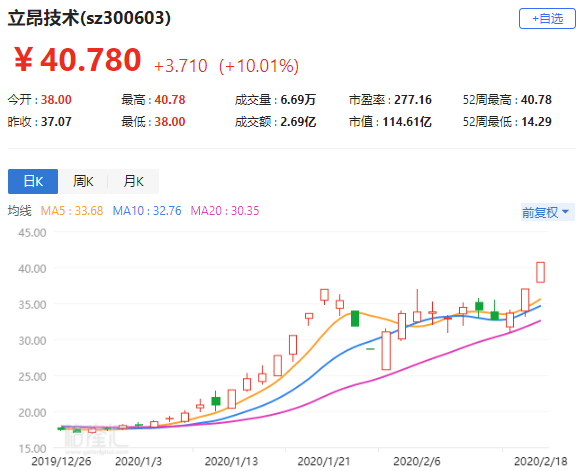This screenshot has width=578, height=471.
Task: Click 成交额 value 2.69亿
Action: coord(298,122)
